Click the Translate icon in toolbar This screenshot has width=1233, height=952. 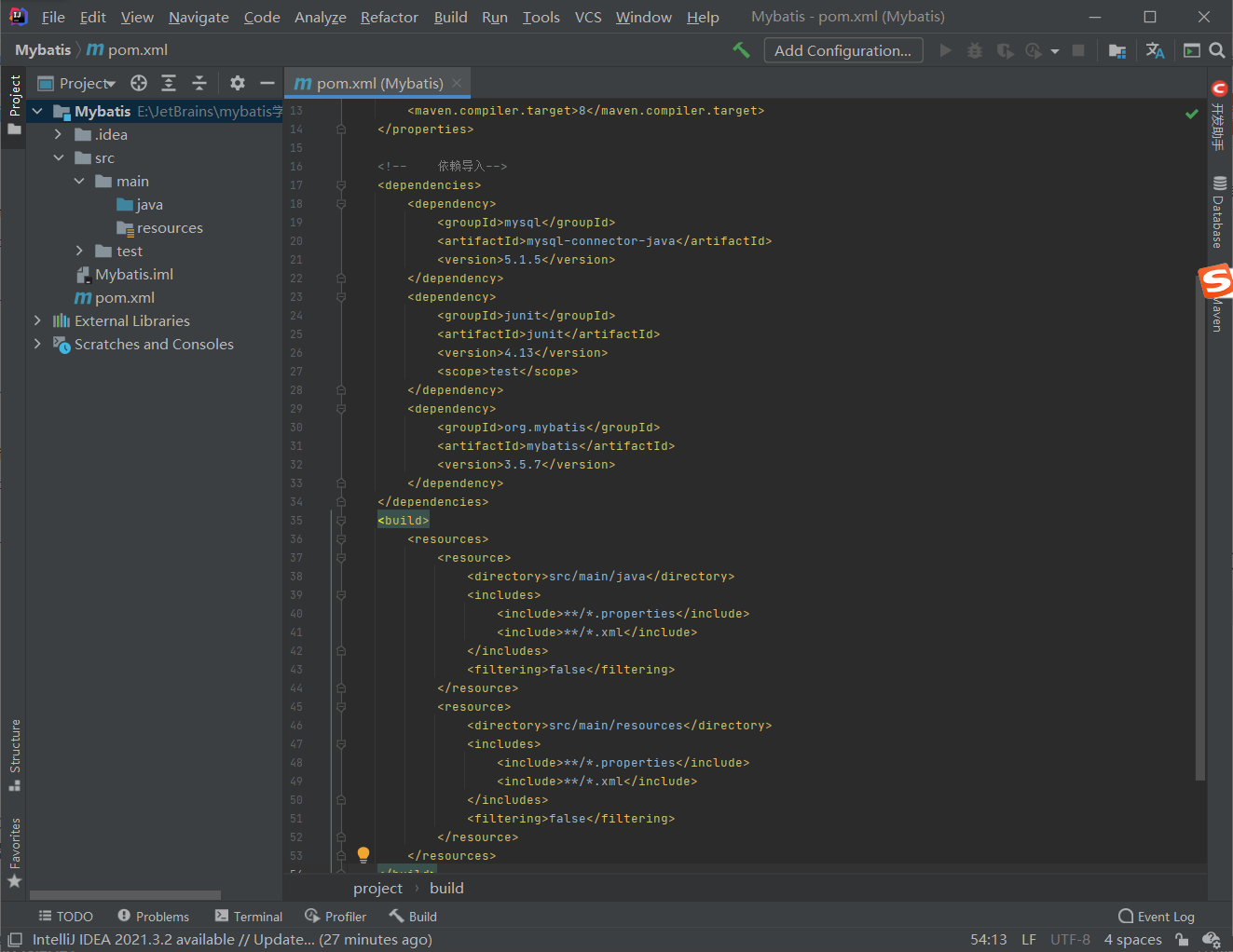tap(1156, 50)
